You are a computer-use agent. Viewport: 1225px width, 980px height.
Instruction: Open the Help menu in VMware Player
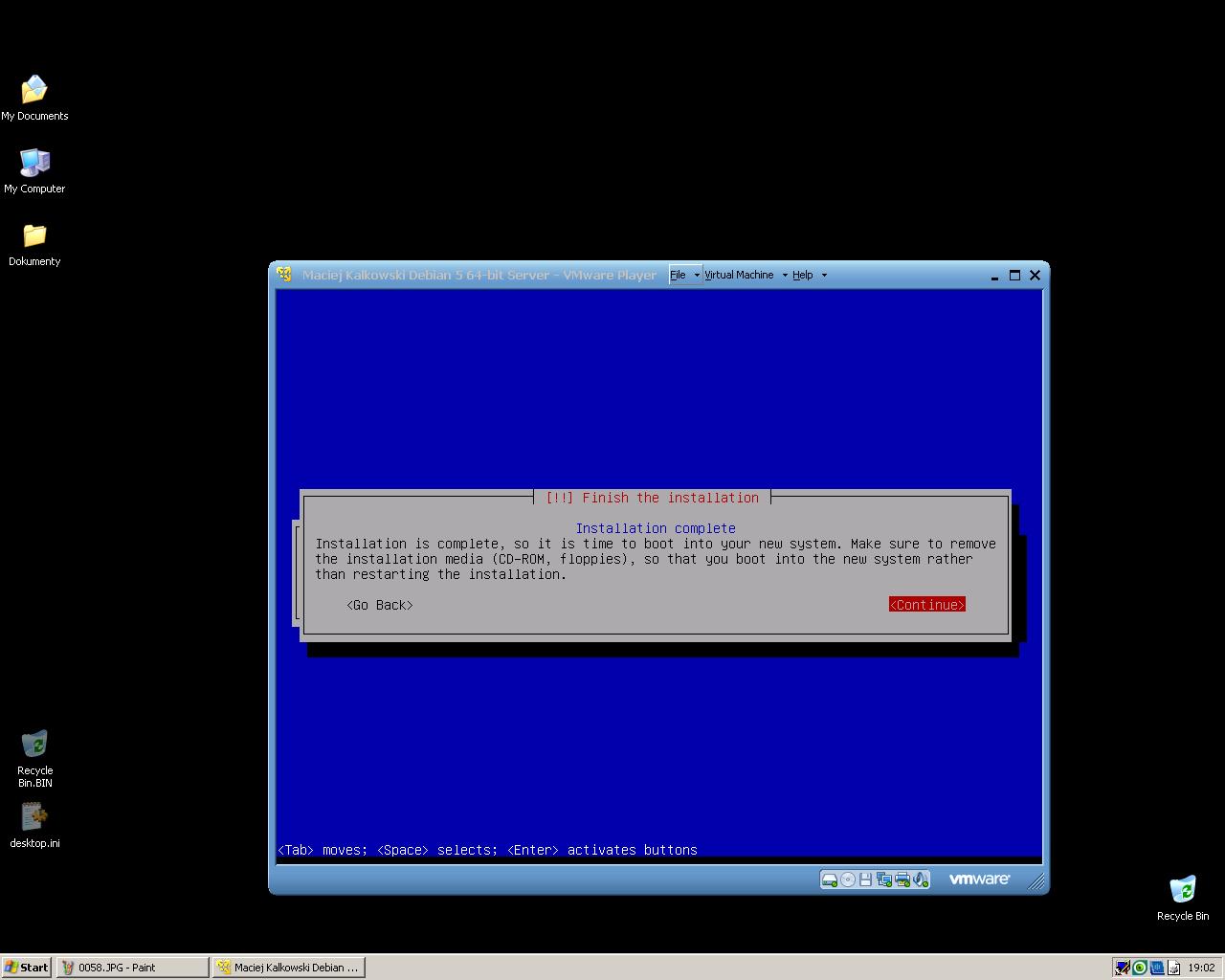[x=802, y=275]
